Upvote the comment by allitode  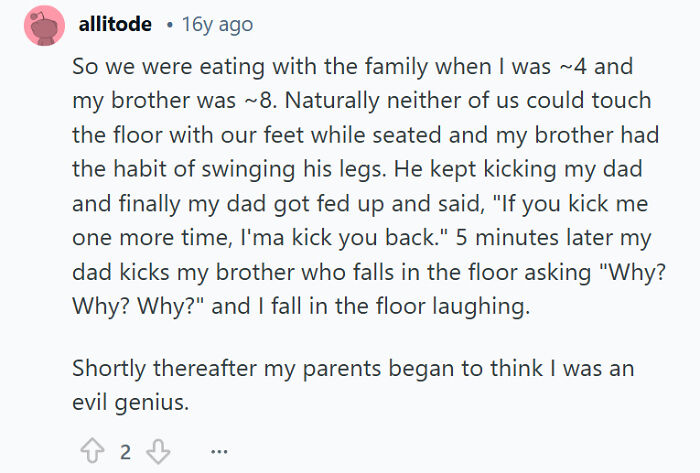click(91, 451)
